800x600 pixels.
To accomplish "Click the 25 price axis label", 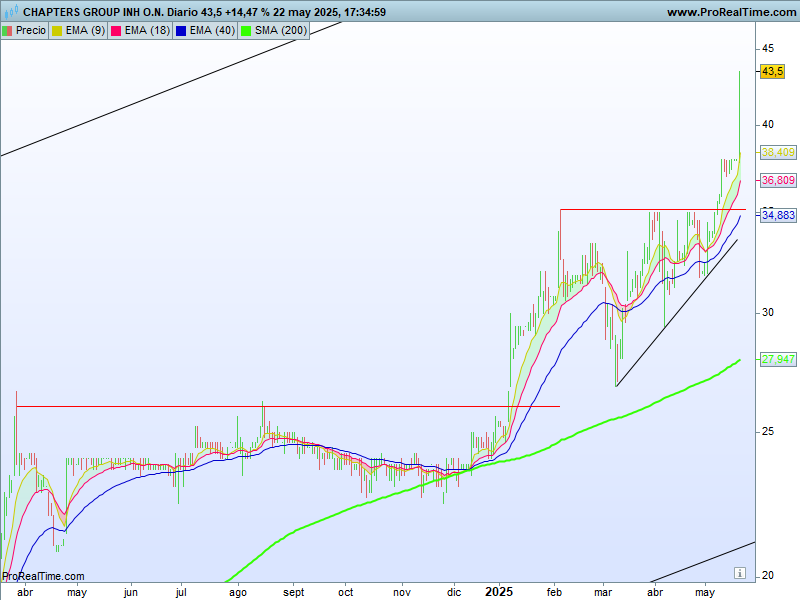I will pos(767,432).
